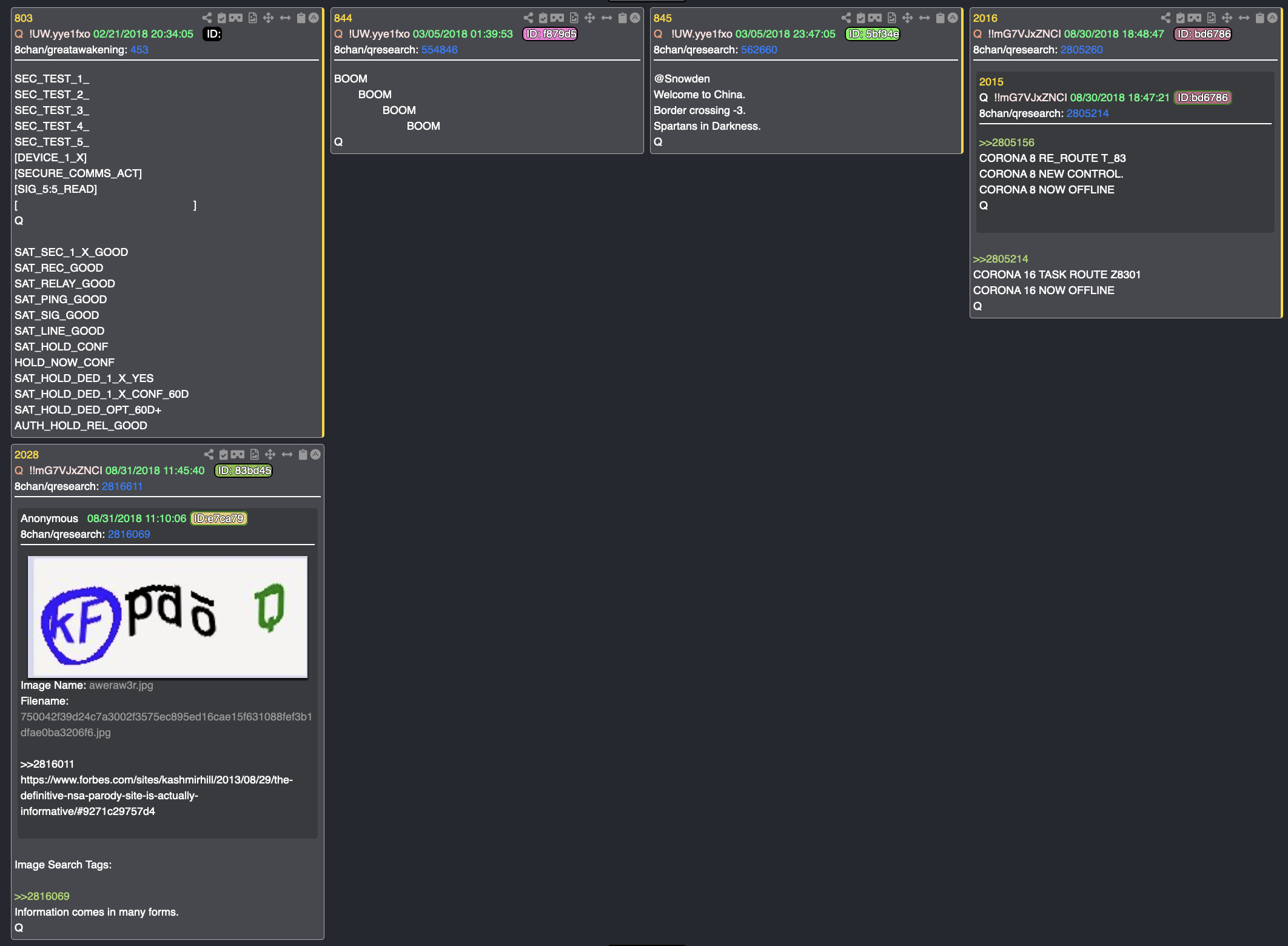Click the green ID: 83bd45 badge
The height and width of the screenshot is (946, 1288).
click(244, 471)
